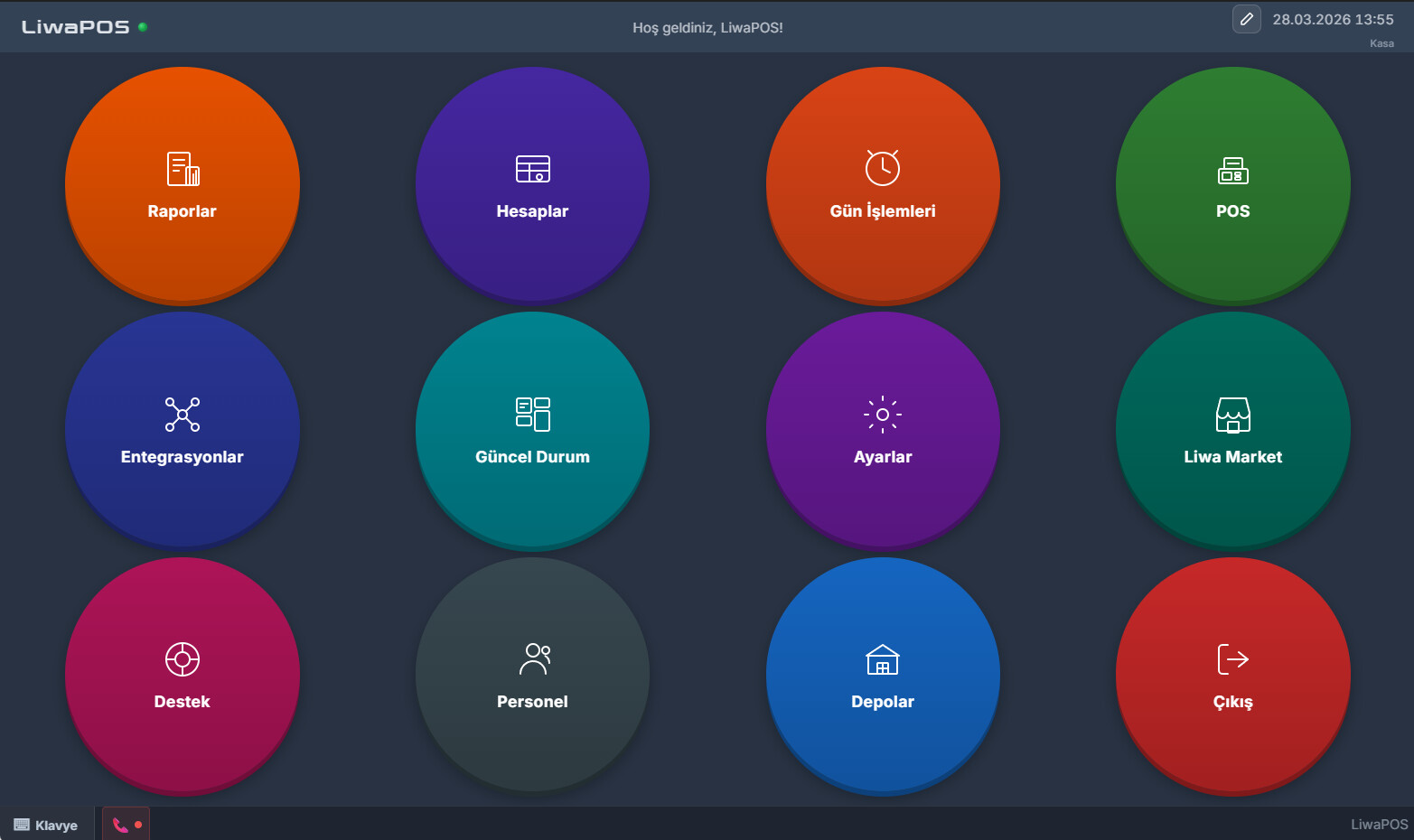Image resolution: width=1414 pixels, height=840 pixels.
Task: Toggle the Klavye on-screen keyboard button
Action: tap(46, 825)
